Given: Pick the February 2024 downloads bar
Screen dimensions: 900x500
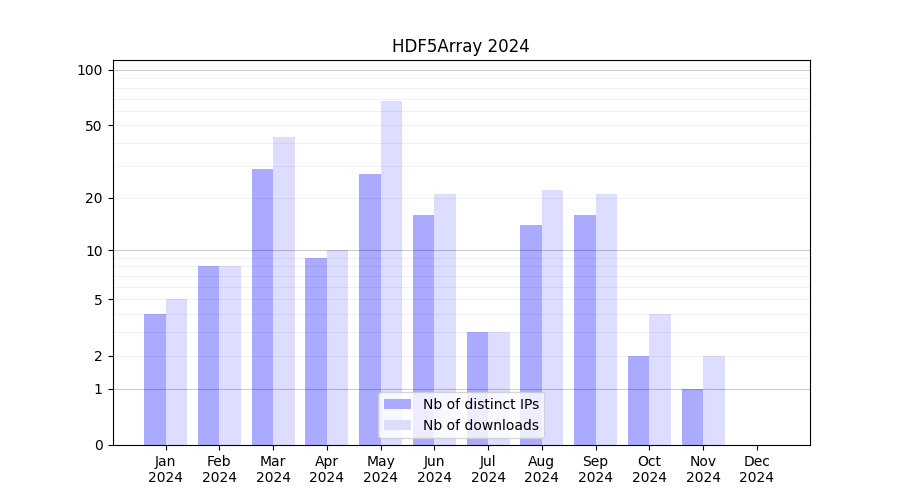Looking at the screenshot, I should [230, 355].
